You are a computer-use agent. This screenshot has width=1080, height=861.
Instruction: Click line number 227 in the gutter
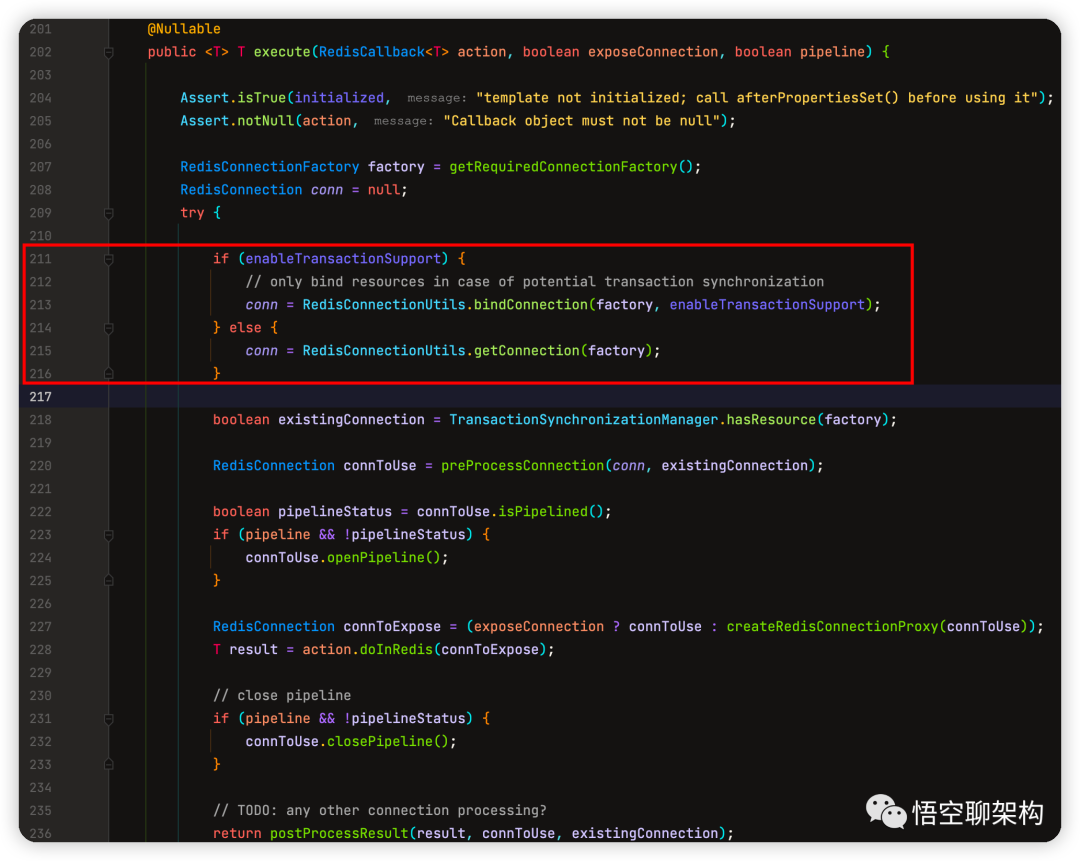pyautogui.click(x=41, y=627)
